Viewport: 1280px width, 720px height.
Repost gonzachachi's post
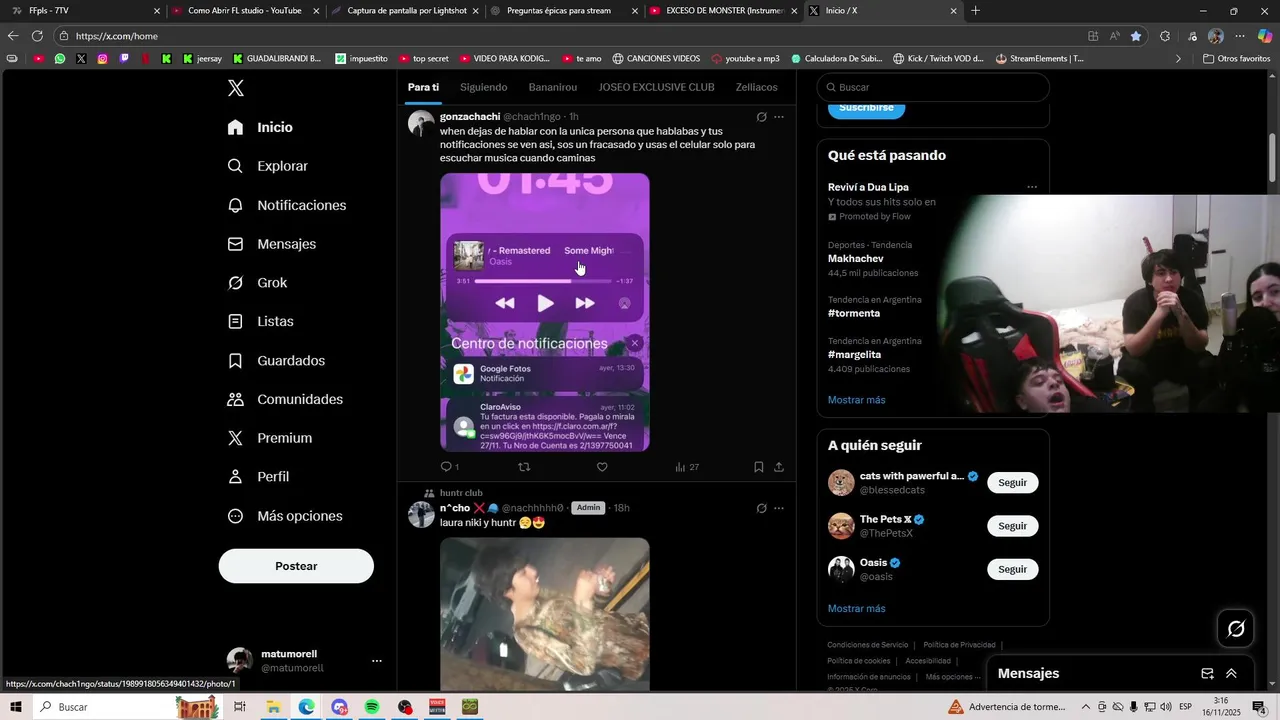click(524, 467)
